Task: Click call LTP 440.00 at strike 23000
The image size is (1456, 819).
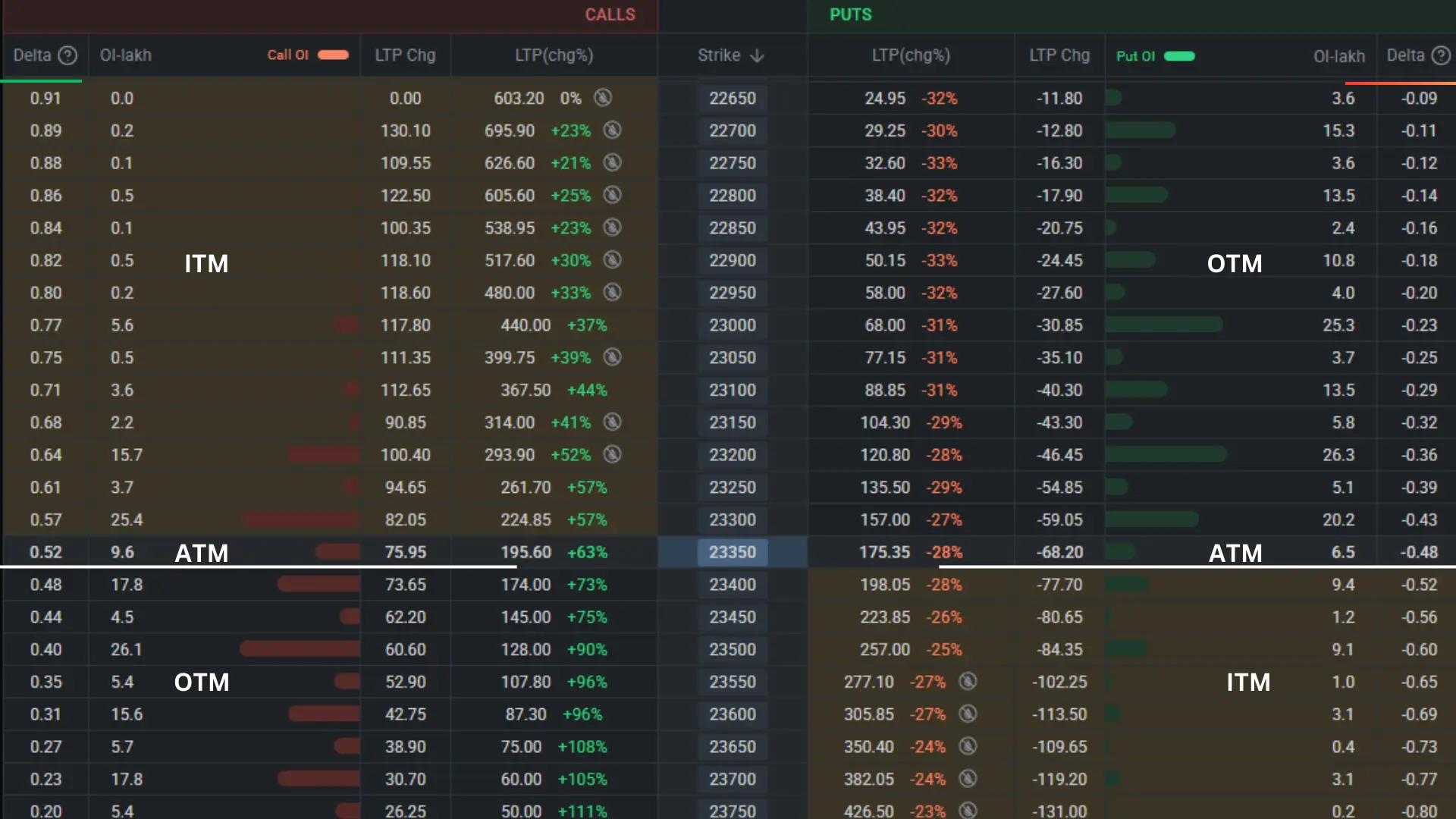Action: 526,325
